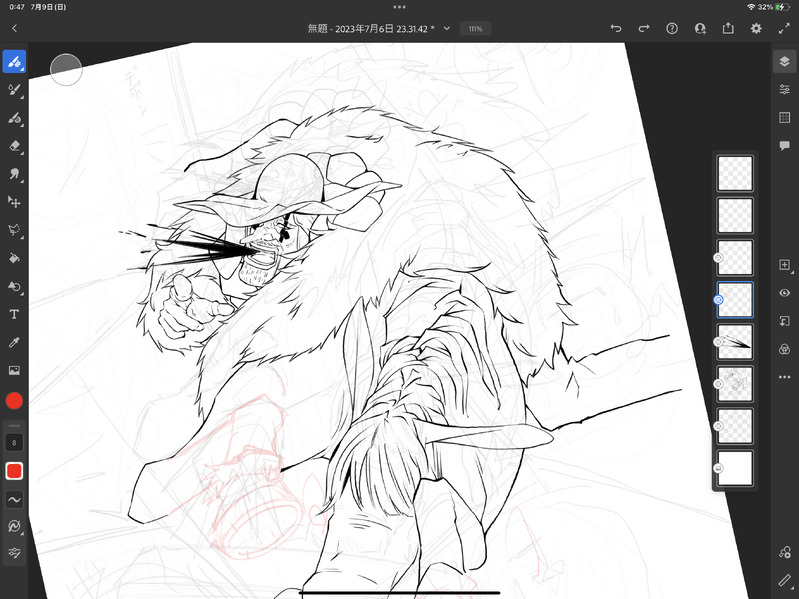The image size is (799, 599).
Task: Select the layer above the white background
Action: 735,426
